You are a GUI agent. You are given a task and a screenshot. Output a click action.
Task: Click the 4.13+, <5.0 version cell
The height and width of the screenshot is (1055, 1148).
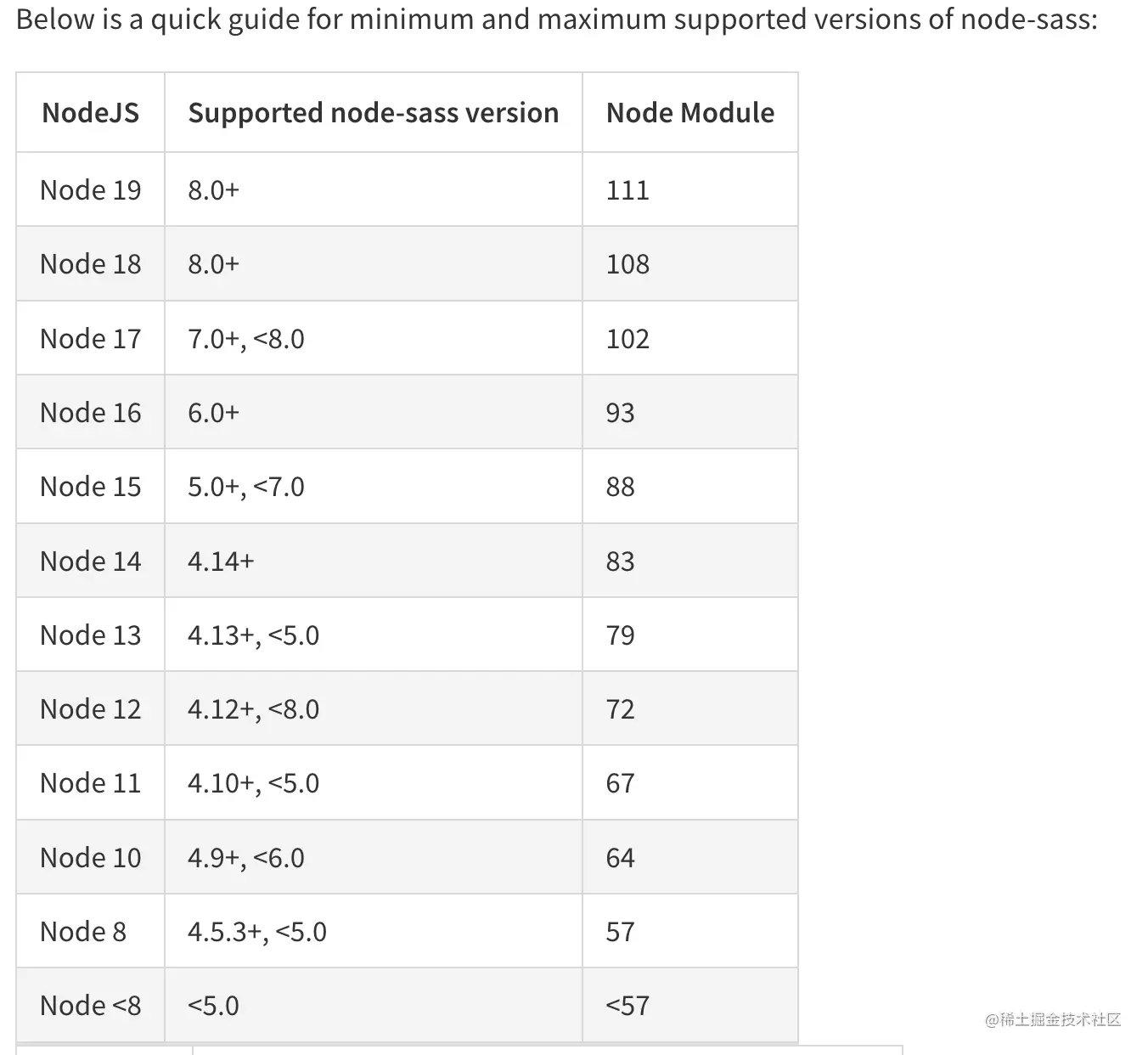[253, 635]
